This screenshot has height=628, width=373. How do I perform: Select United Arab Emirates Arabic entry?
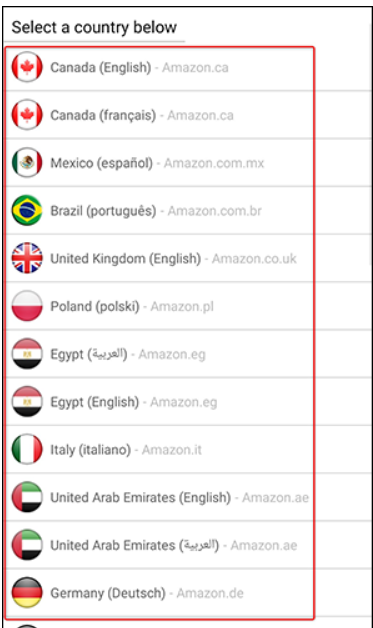[x=159, y=545]
